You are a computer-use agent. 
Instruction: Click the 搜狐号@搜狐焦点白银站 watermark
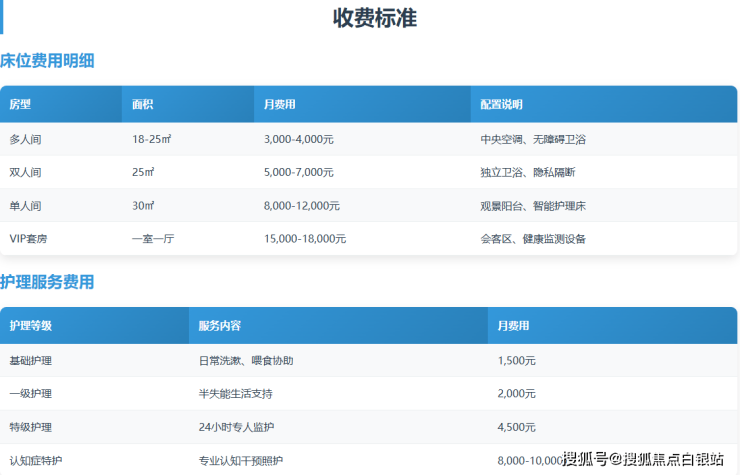[642, 459]
